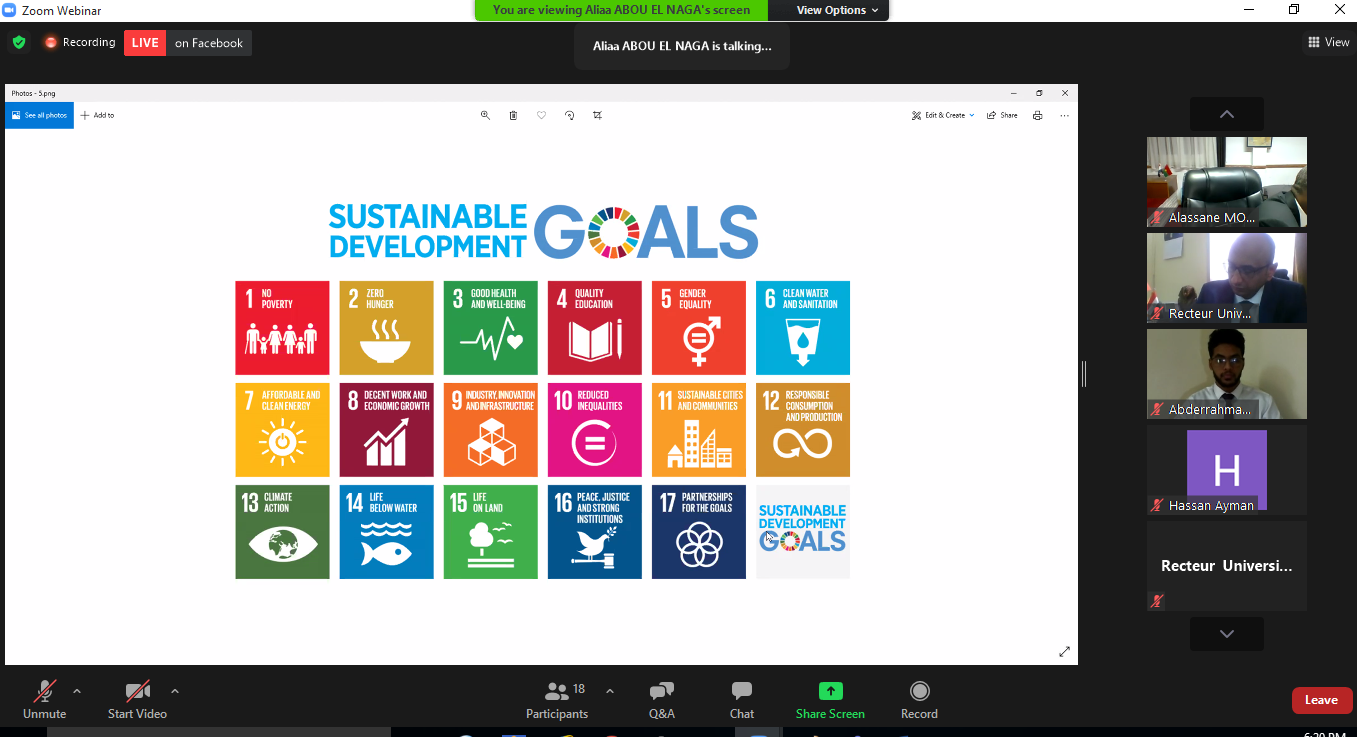Click the Recording indicator
The image size is (1357, 737).
tap(79, 43)
